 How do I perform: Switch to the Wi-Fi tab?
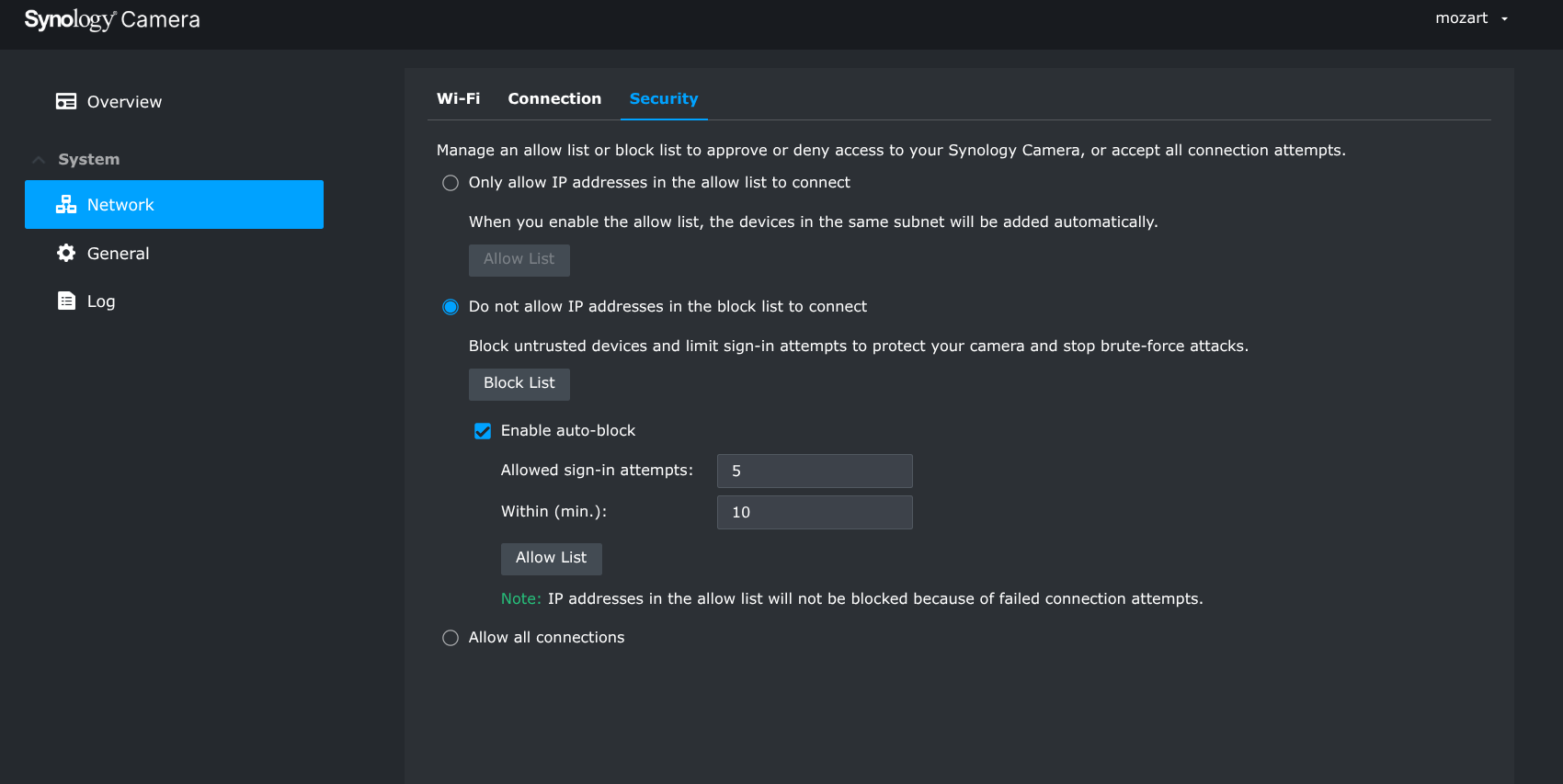(x=458, y=98)
